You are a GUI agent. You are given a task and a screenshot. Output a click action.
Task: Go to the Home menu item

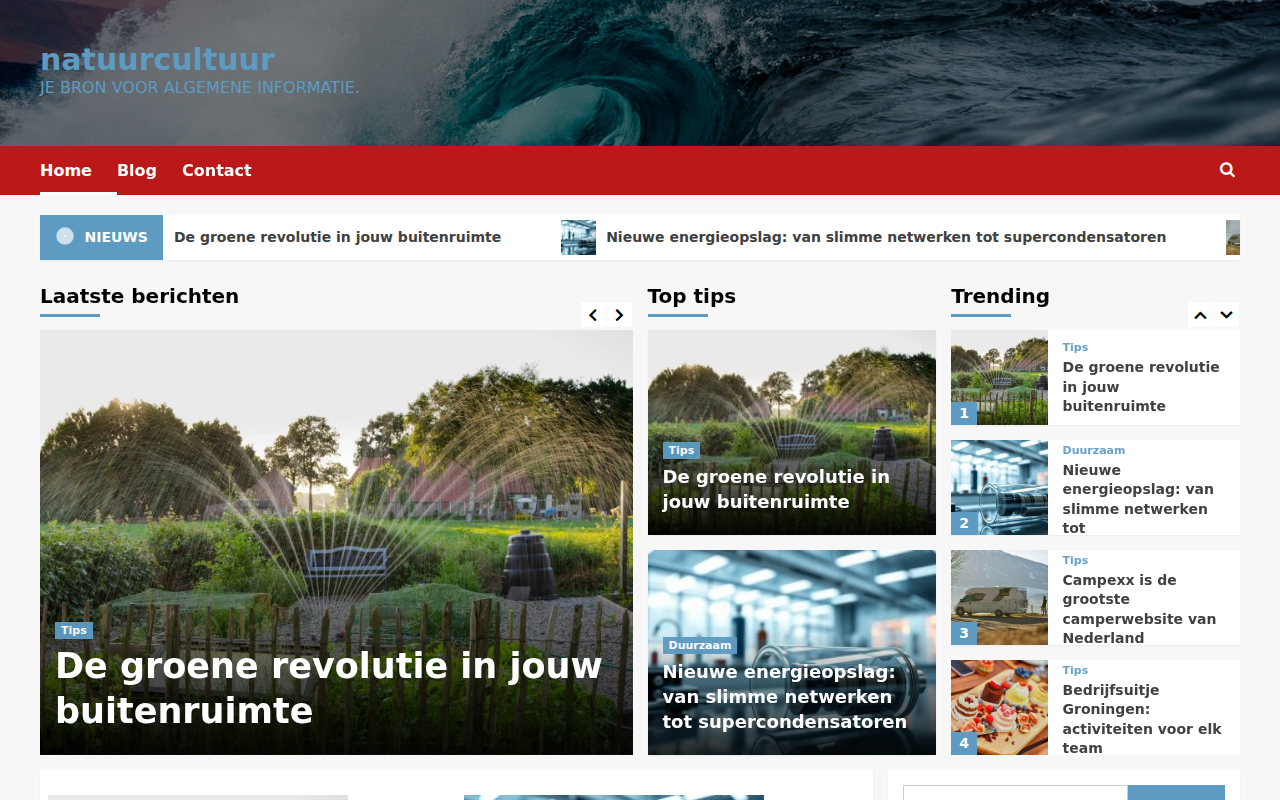66,170
